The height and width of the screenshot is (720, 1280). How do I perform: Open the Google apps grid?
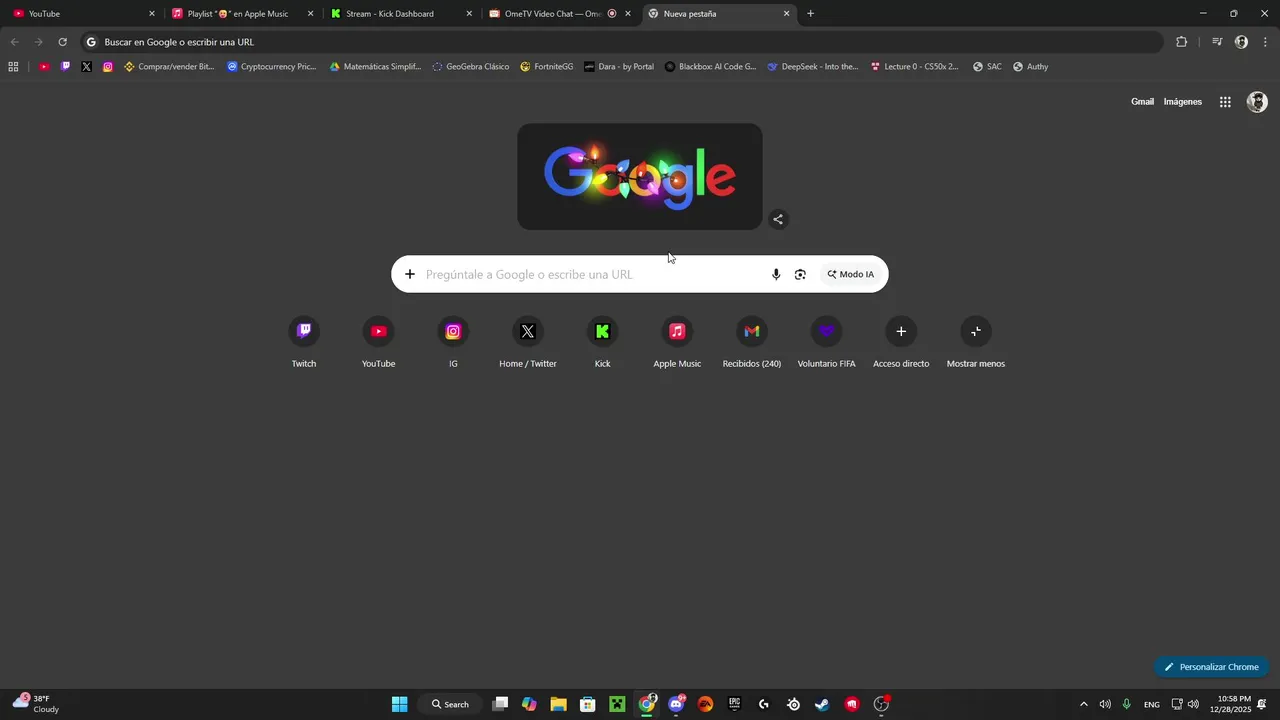(1225, 102)
